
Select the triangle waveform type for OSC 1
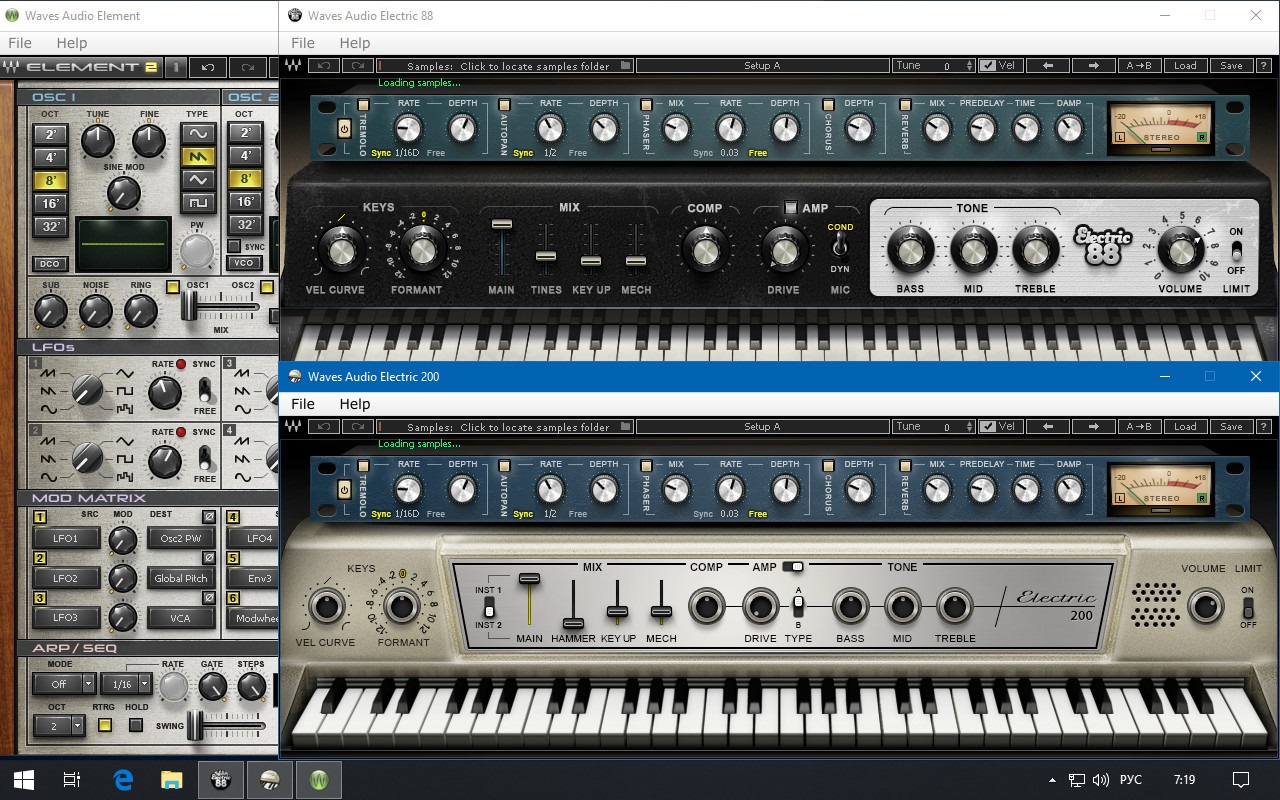(x=198, y=179)
